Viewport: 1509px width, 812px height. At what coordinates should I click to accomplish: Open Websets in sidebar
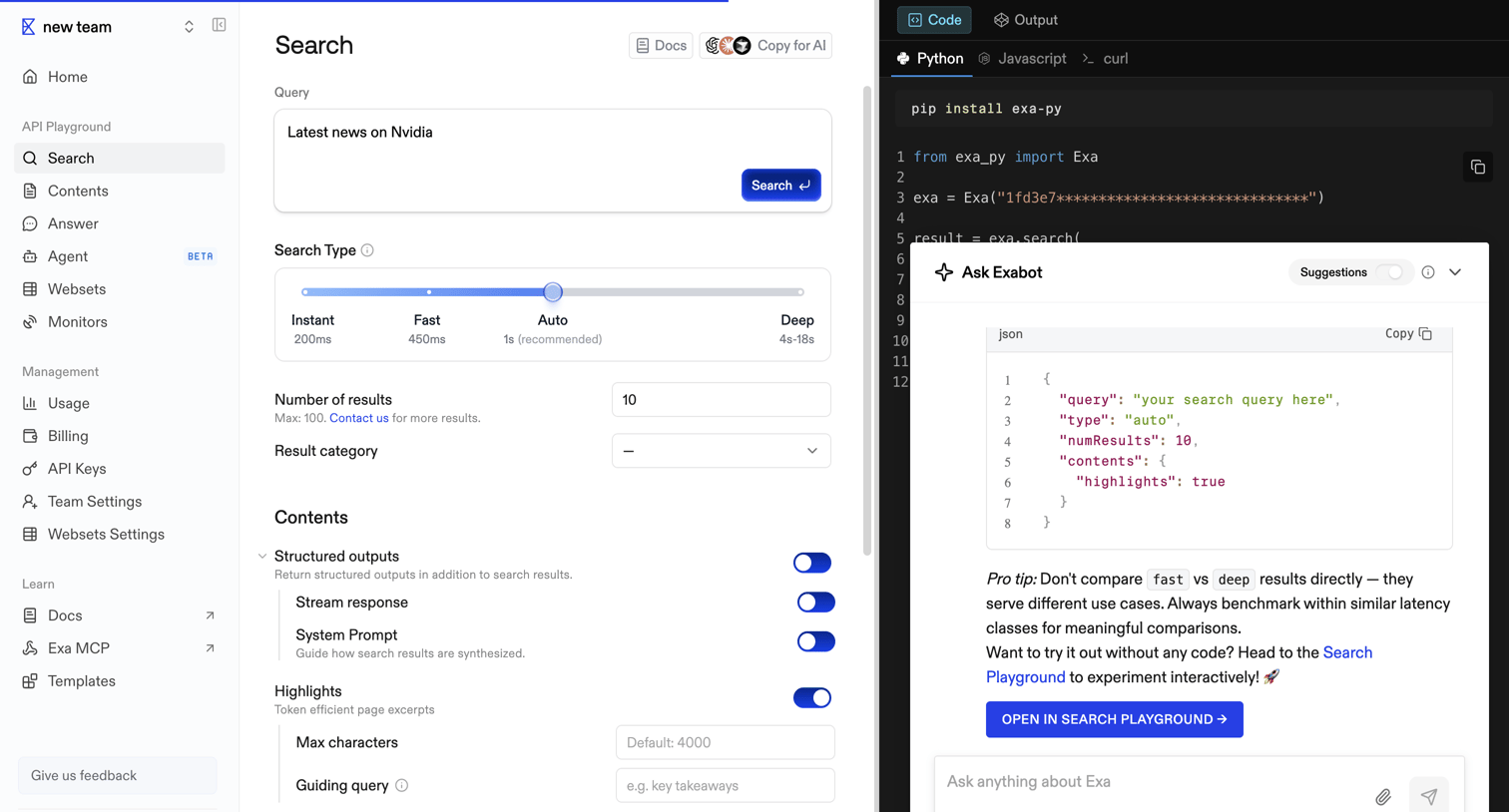click(119, 289)
